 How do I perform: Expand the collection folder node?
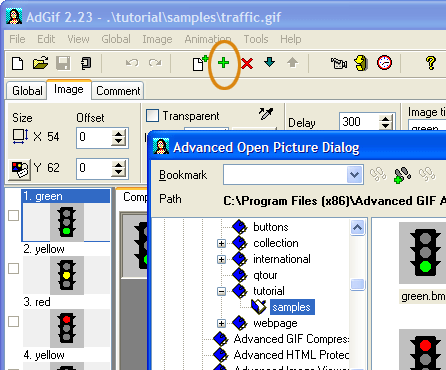point(221,243)
